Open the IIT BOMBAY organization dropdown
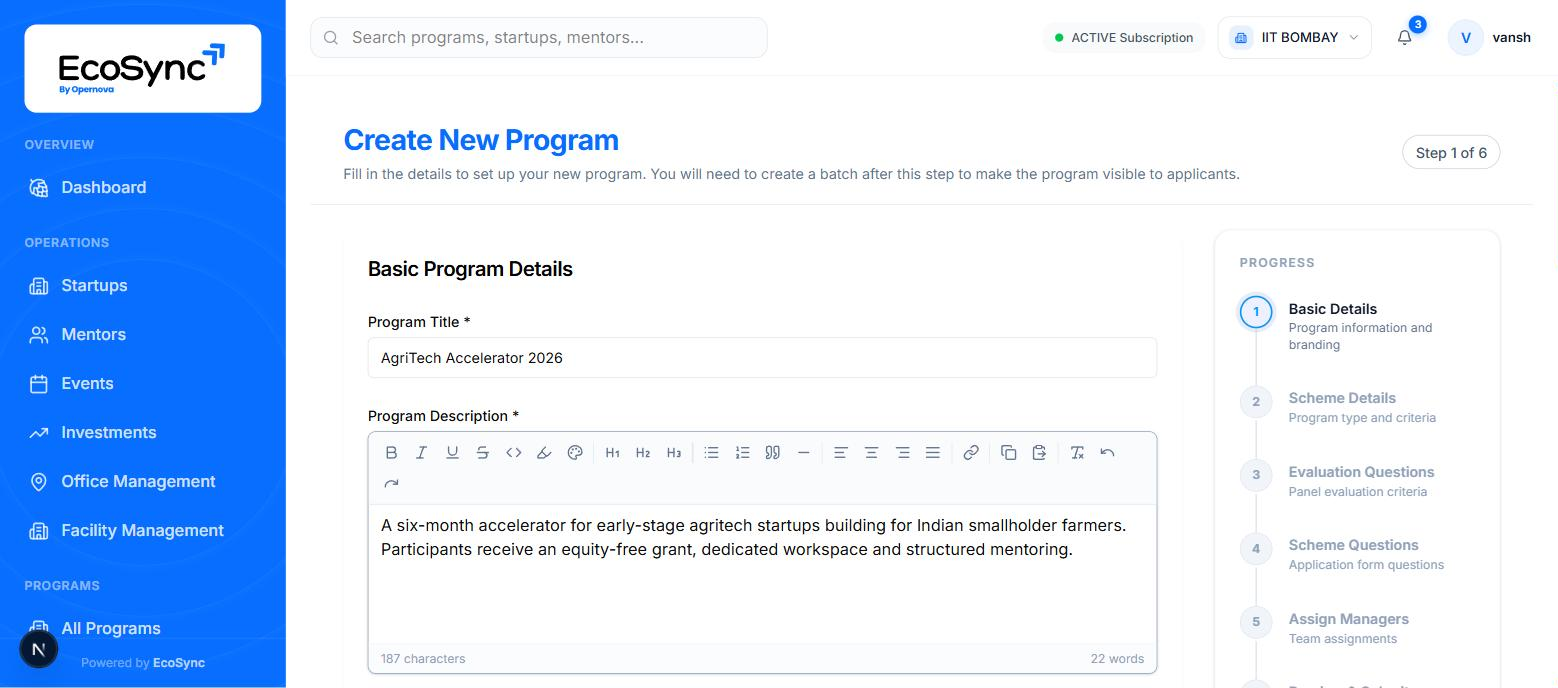 (x=1295, y=38)
